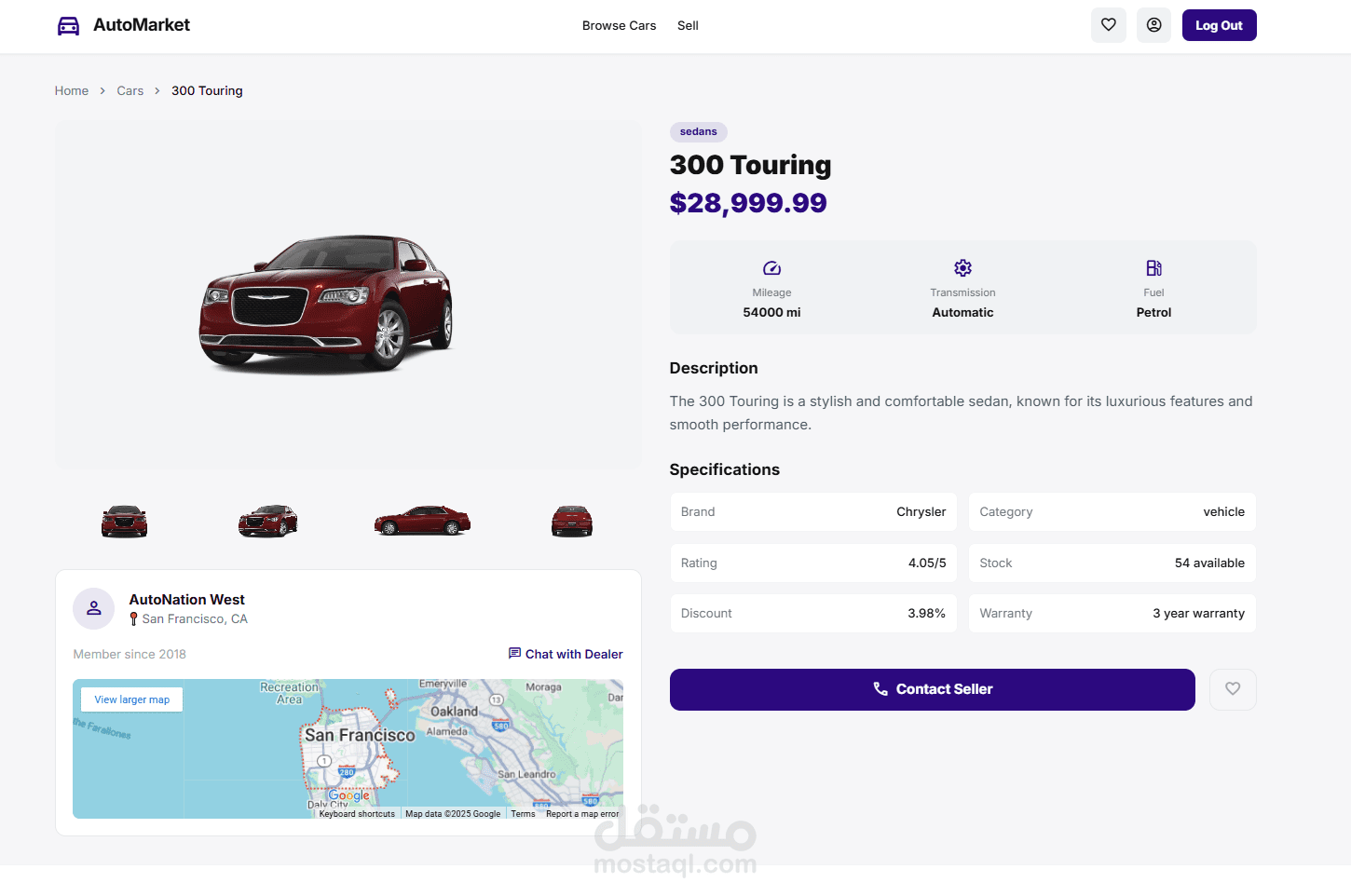Click the location pin beside San Francisco
The height and width of the screenshot is (896, 1351).
point(133,619)
